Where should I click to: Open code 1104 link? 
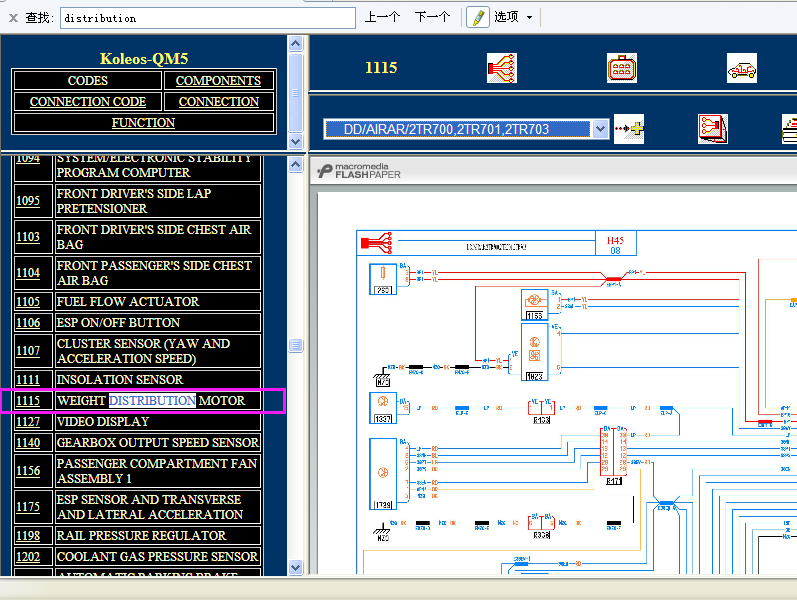click(28, 273)
